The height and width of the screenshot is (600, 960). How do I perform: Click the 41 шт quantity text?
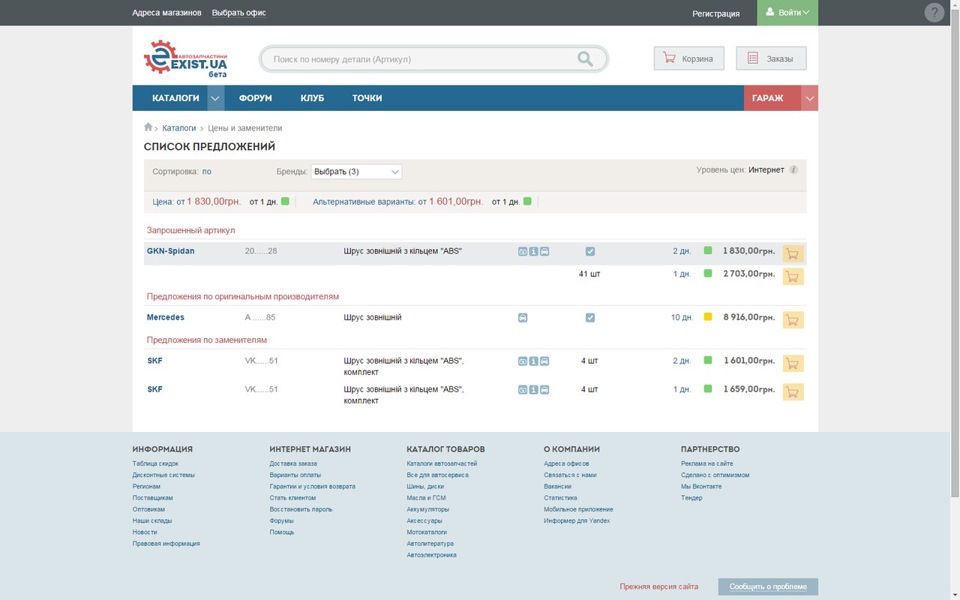click(x=589, y=274)
